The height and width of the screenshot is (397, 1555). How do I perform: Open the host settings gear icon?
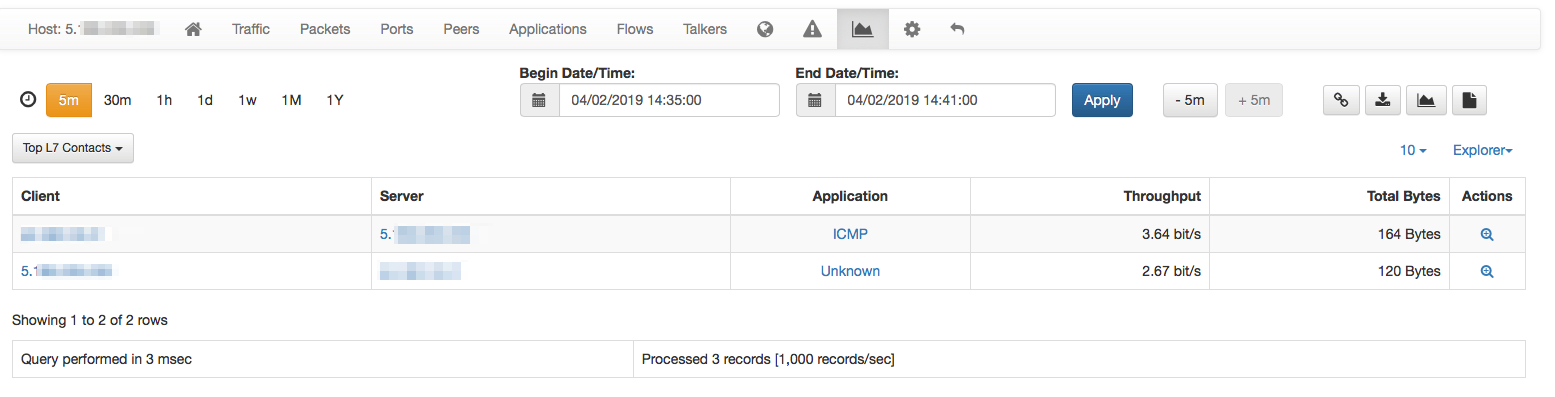tap(911, 29)
